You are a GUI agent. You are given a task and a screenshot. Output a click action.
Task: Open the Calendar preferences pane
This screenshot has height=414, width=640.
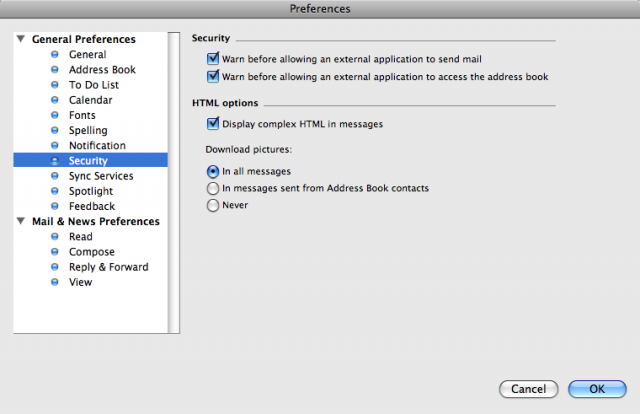pyautogui.click(x=90, y=100)
